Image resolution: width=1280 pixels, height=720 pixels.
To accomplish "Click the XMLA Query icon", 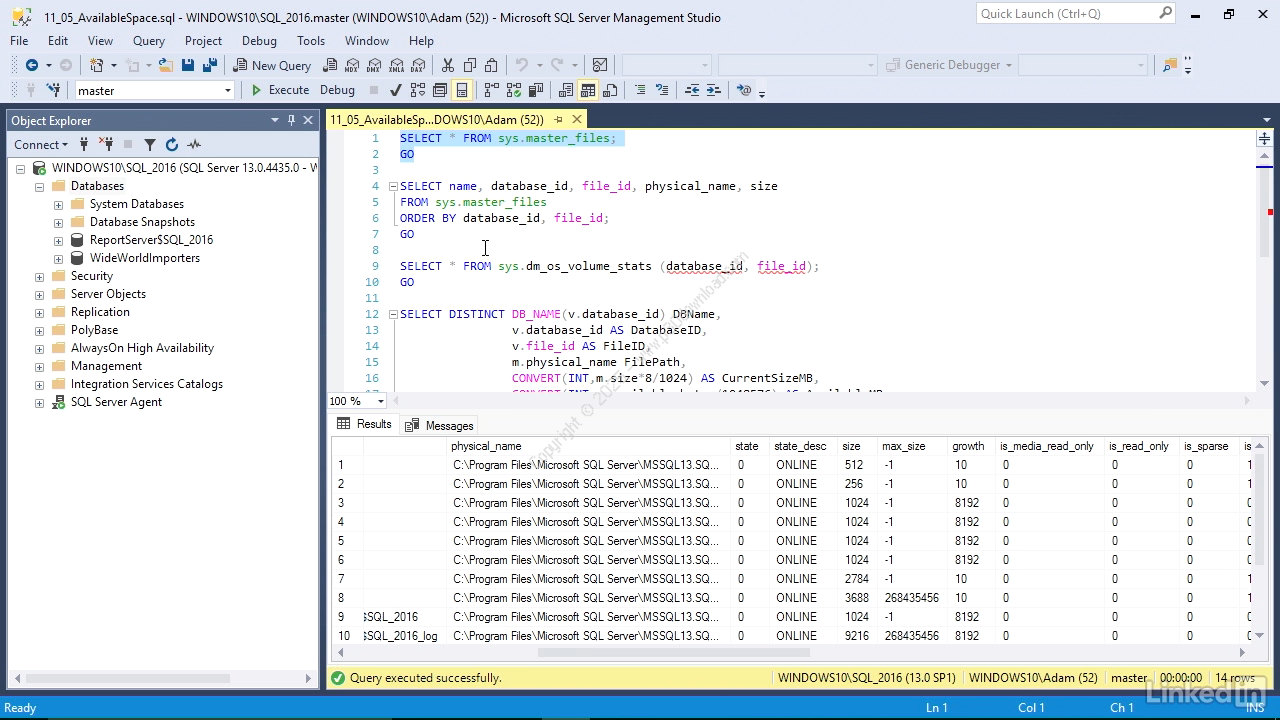I will (396, 65).
